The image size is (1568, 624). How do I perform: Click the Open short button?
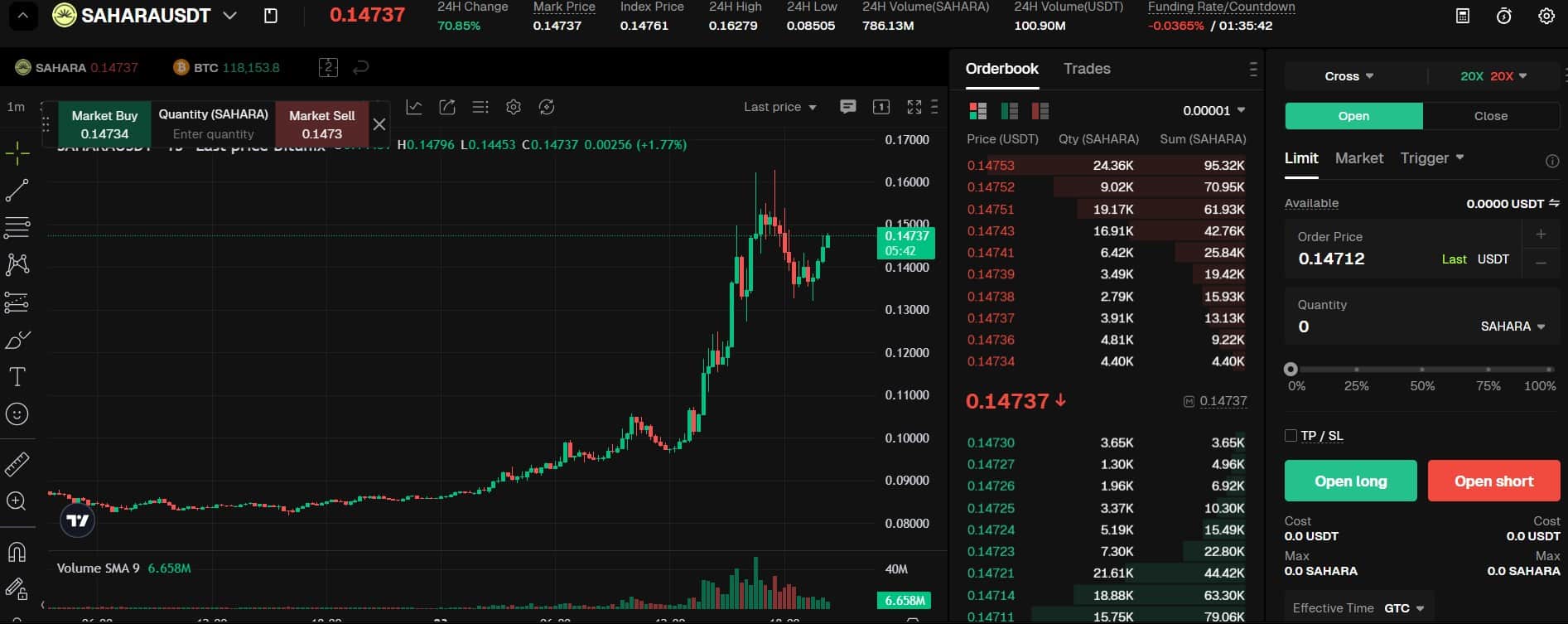point(1493,481)
